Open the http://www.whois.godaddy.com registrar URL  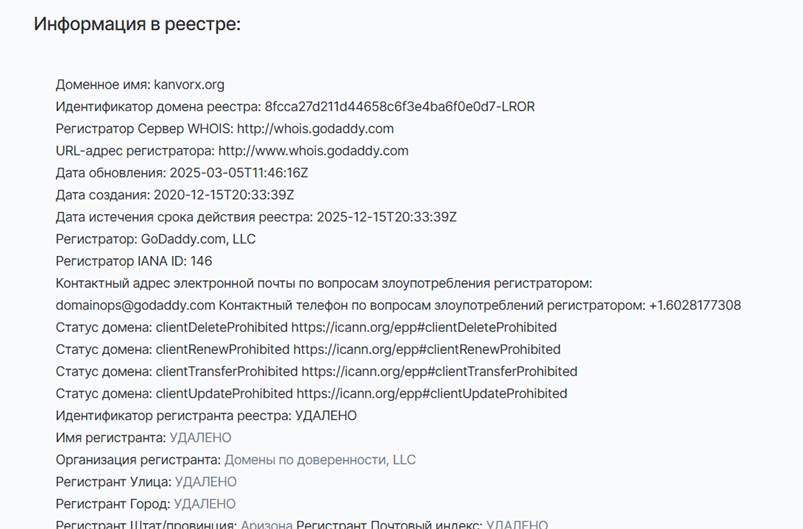click(313, 151)
